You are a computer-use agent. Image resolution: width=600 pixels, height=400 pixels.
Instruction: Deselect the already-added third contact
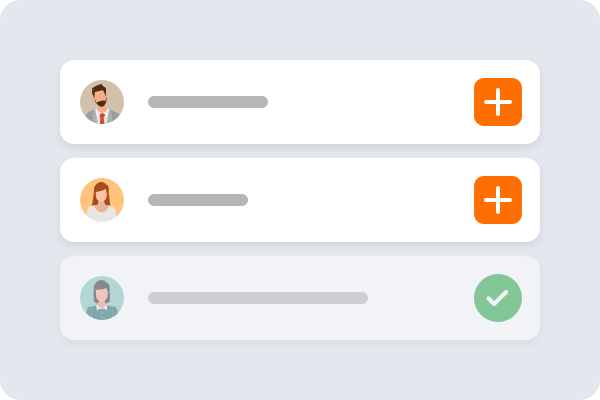(497, 298)
